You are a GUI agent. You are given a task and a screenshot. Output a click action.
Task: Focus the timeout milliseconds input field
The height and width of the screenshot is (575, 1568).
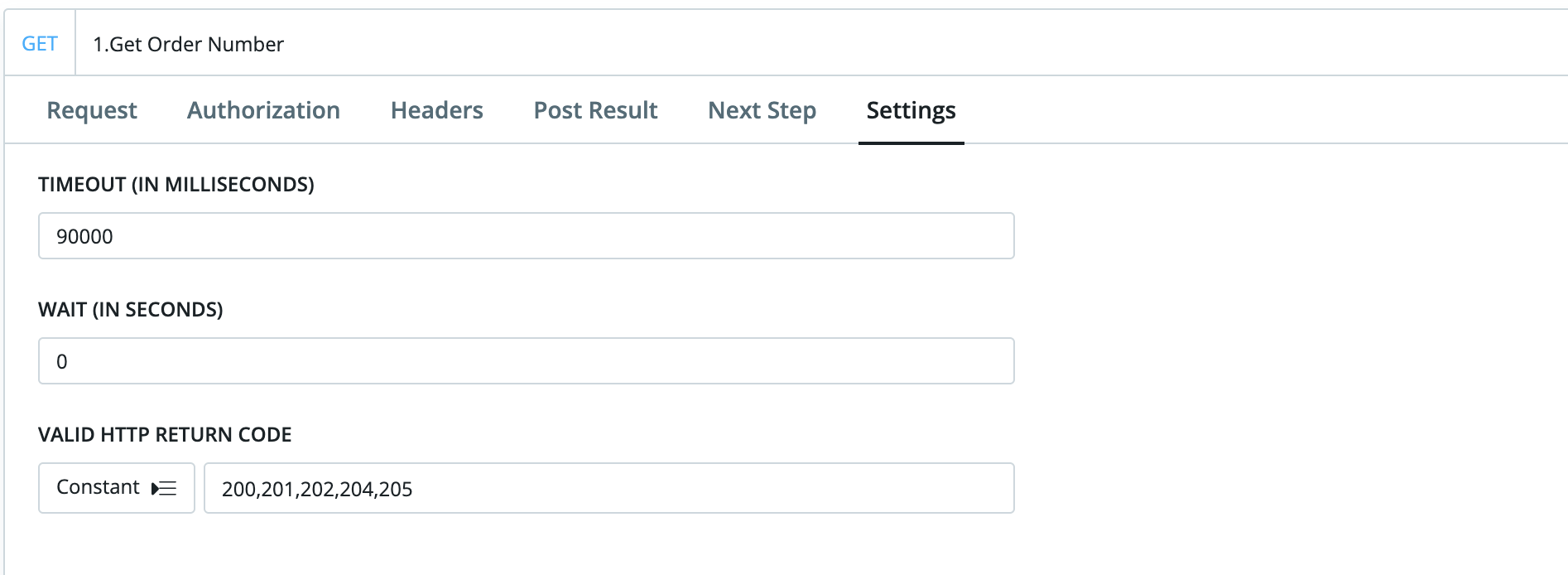coord(526,236)
